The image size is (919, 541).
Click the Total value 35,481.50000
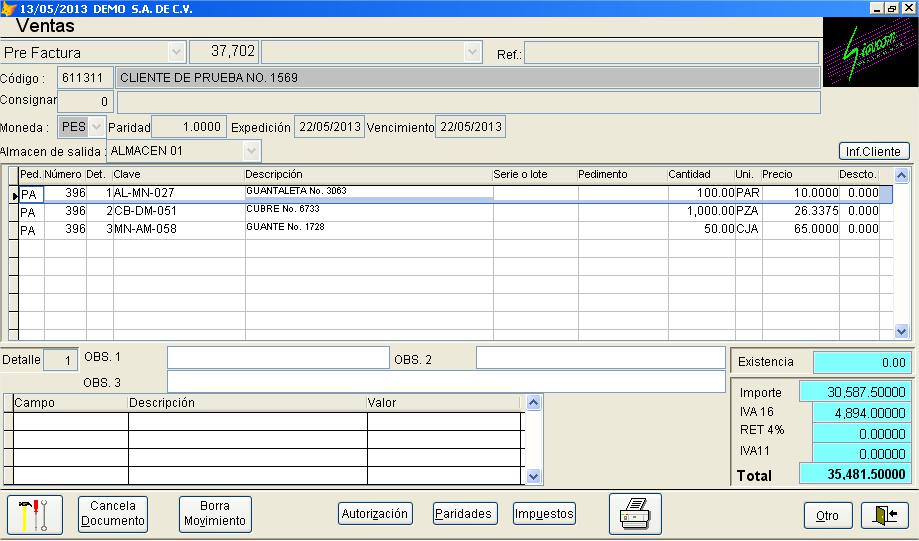[856, 474]
